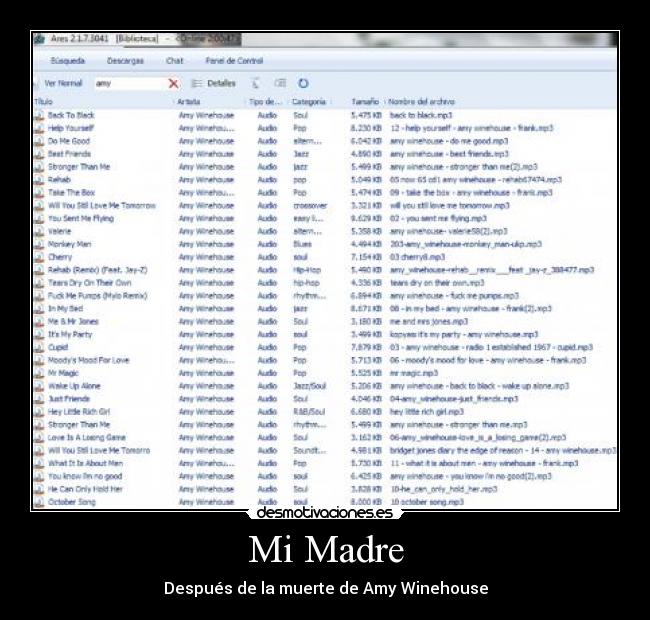Click the 'R&B/Soul' category cell

click(309, 412)
